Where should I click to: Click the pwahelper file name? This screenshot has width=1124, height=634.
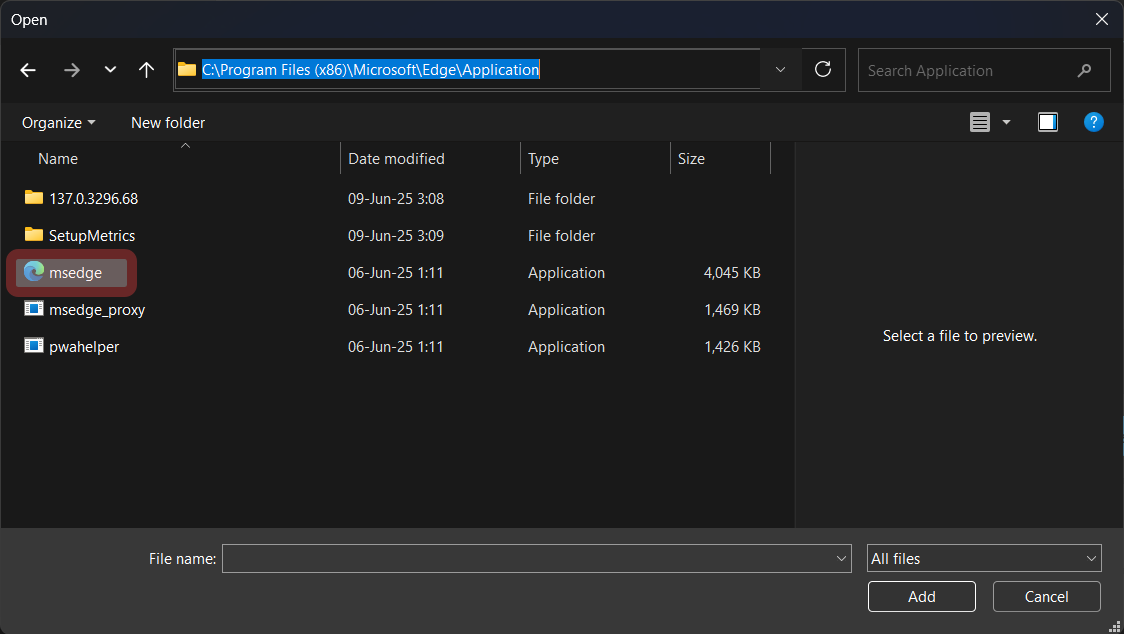tap(84, 347)
